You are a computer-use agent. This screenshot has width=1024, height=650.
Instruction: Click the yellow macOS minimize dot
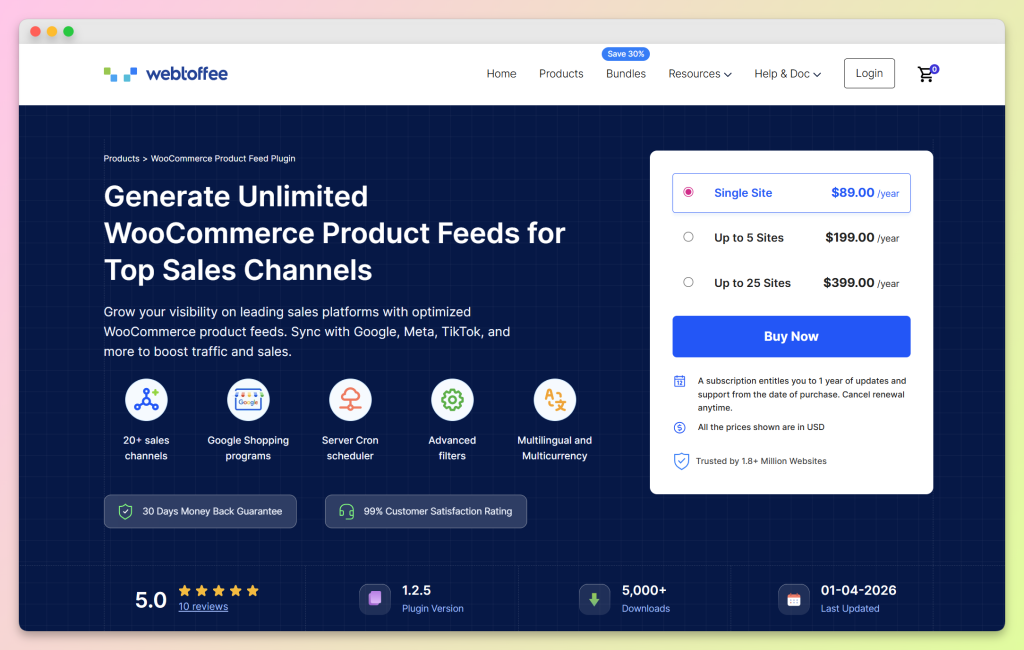52,31
